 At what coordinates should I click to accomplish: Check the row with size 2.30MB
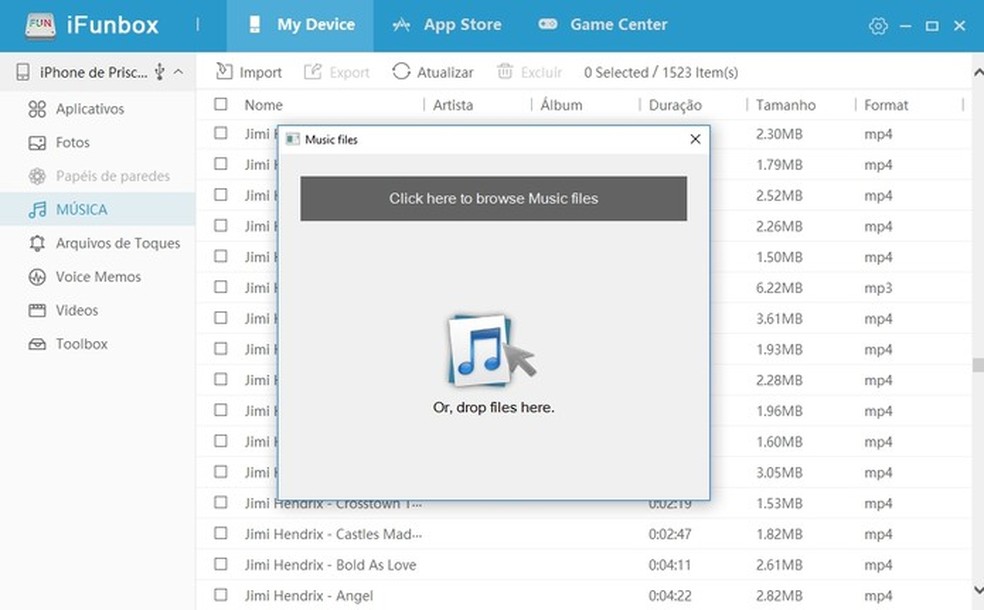(221, 133)
